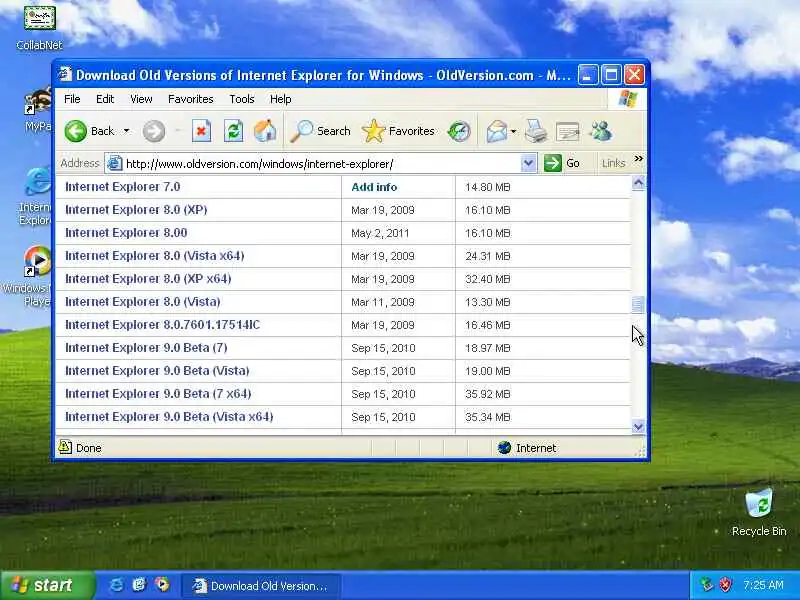Expand the Mail dropdown arrow
The height and width of the screenshot is (600, 800).
pyautogui.click(x=513, y=131)
